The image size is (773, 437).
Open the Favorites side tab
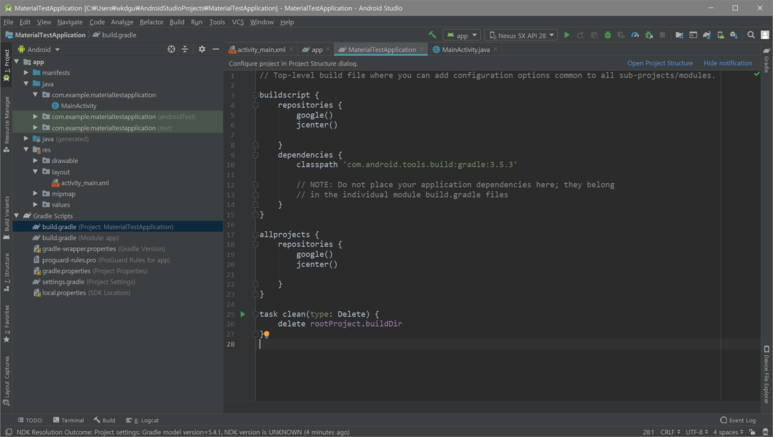(6, 324)
